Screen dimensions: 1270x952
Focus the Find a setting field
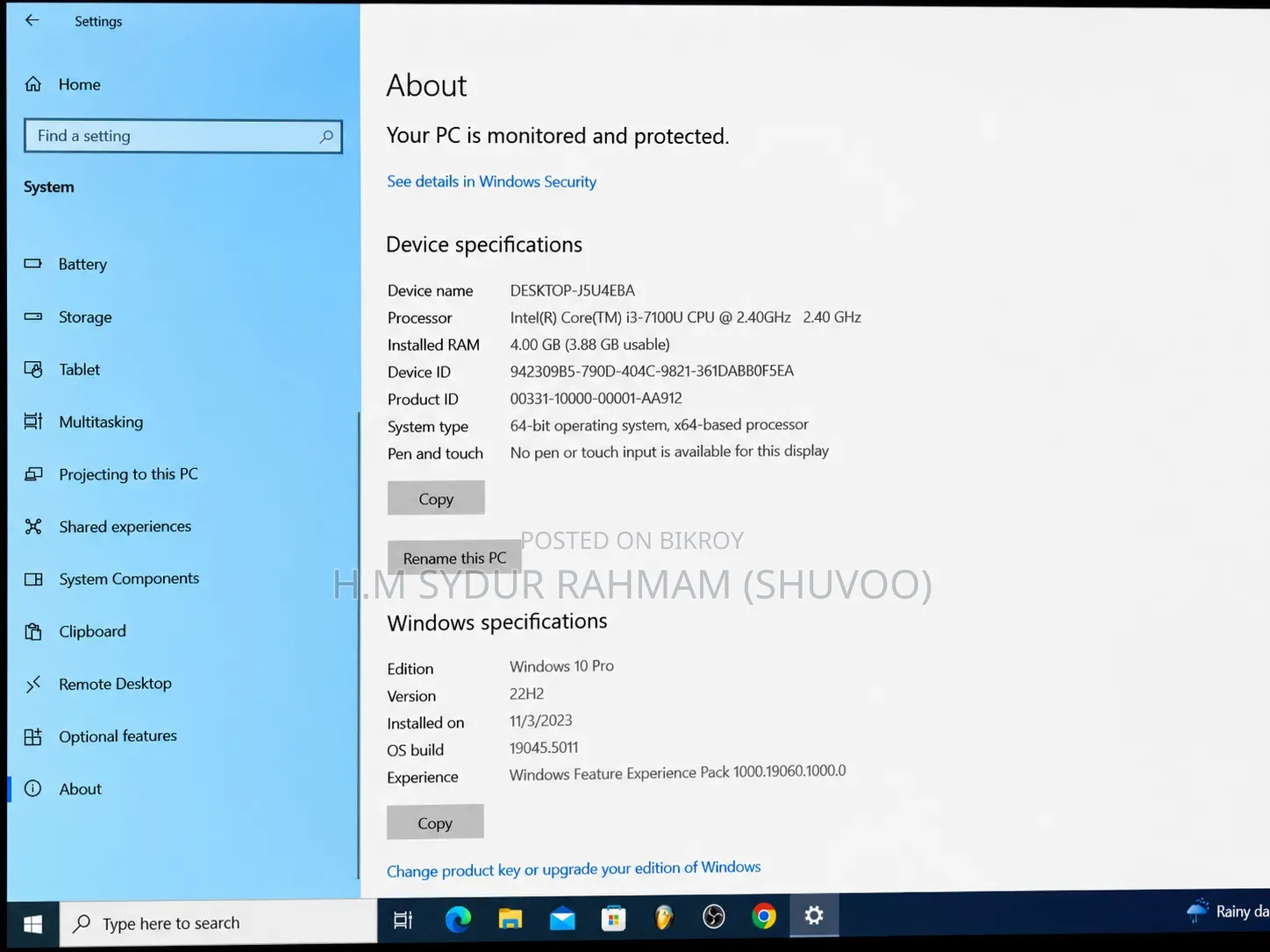pos(182,136)
